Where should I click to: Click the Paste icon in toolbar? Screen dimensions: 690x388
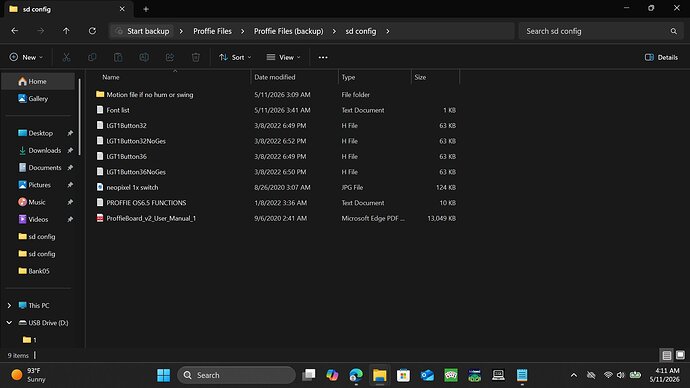click(x=118, y=57)
